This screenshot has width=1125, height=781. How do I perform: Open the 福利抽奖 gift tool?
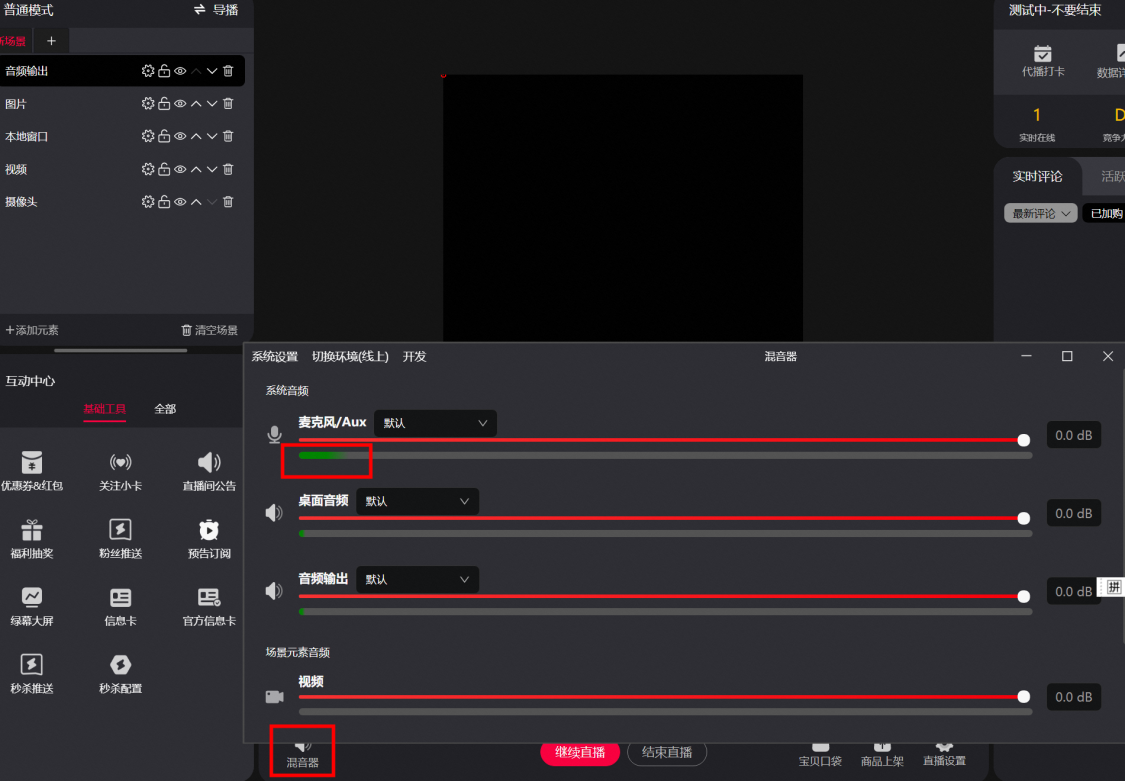point(32,539)
